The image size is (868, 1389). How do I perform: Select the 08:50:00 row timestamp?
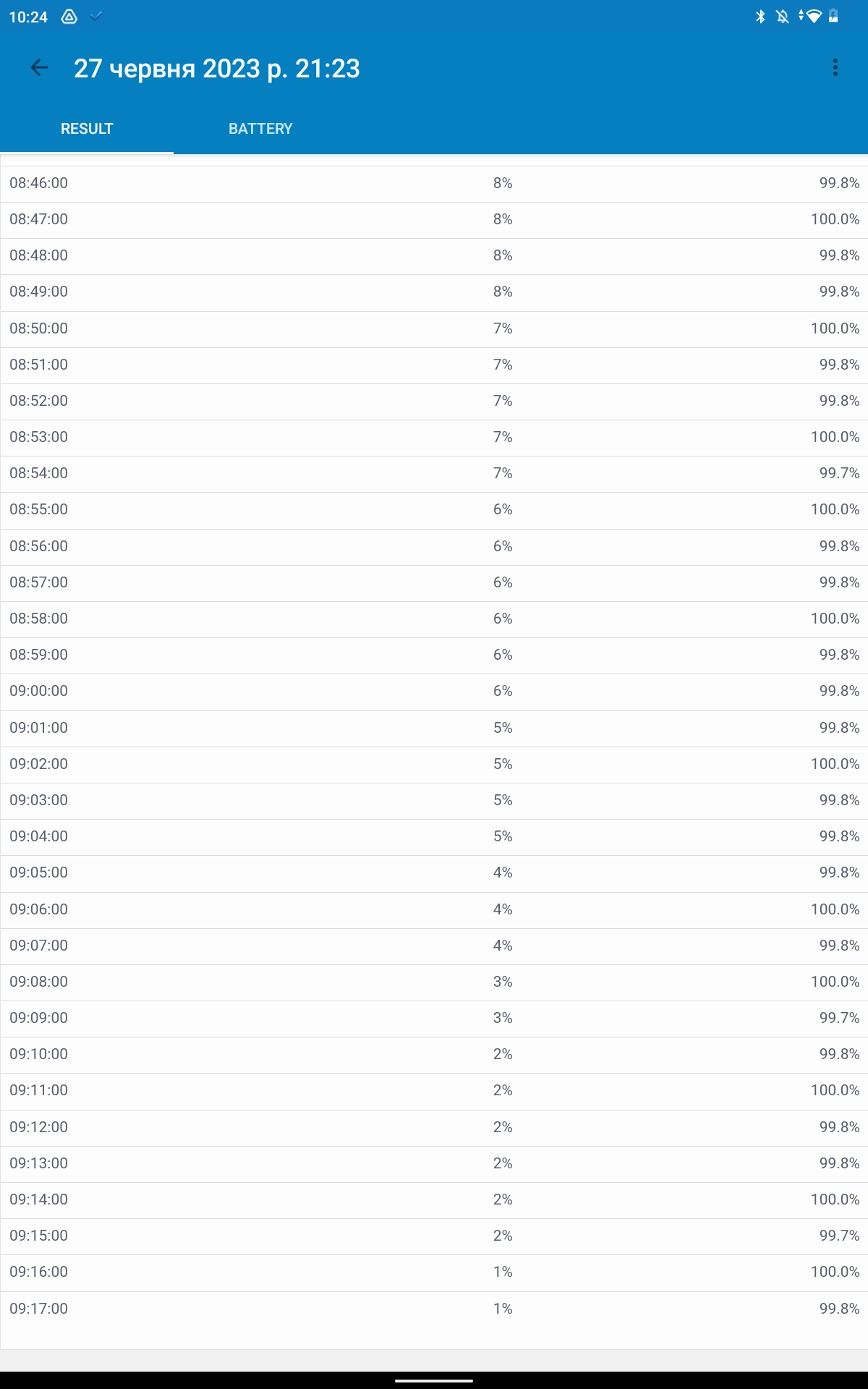pyautogui.click(x=39, y=328)
